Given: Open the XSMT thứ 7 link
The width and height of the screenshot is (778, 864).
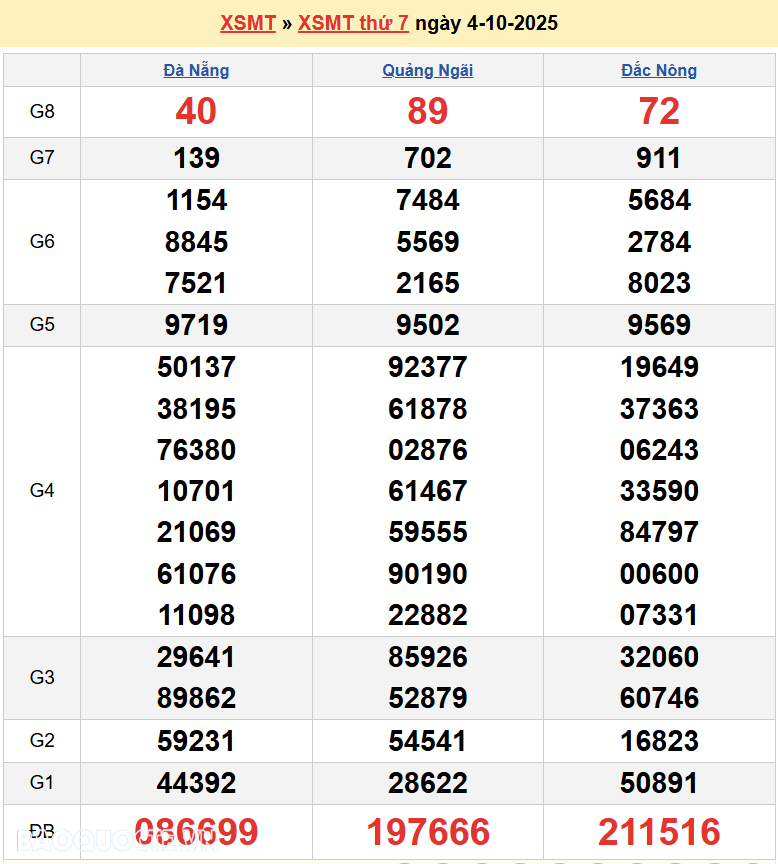Looking at the screenshot, I should (353, 22).
